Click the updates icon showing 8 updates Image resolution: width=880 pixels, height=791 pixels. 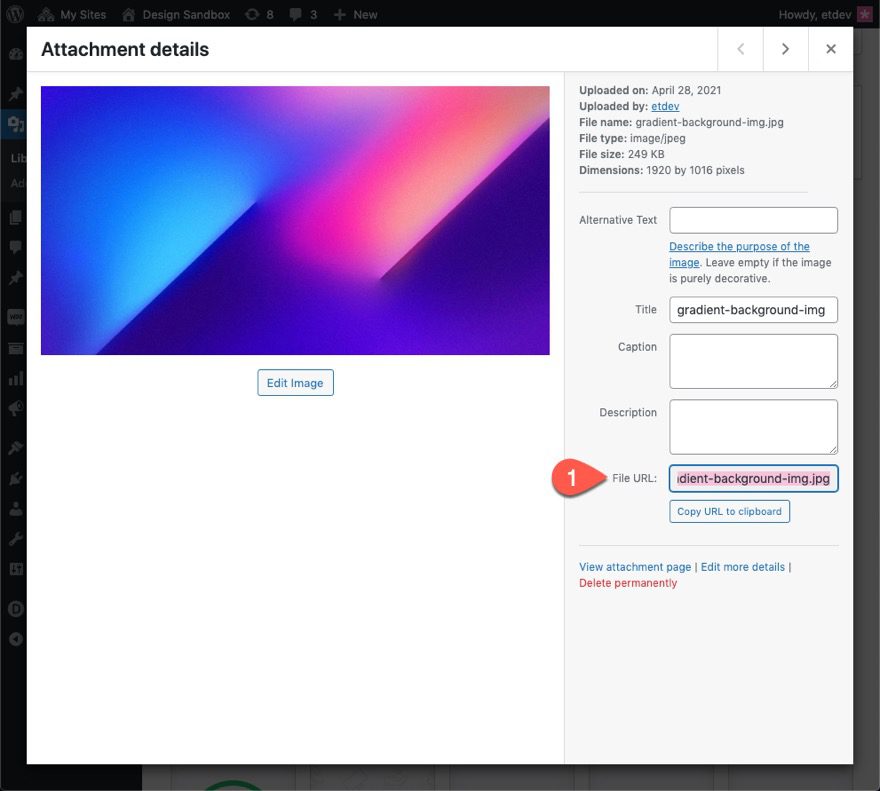coord(255,14)
